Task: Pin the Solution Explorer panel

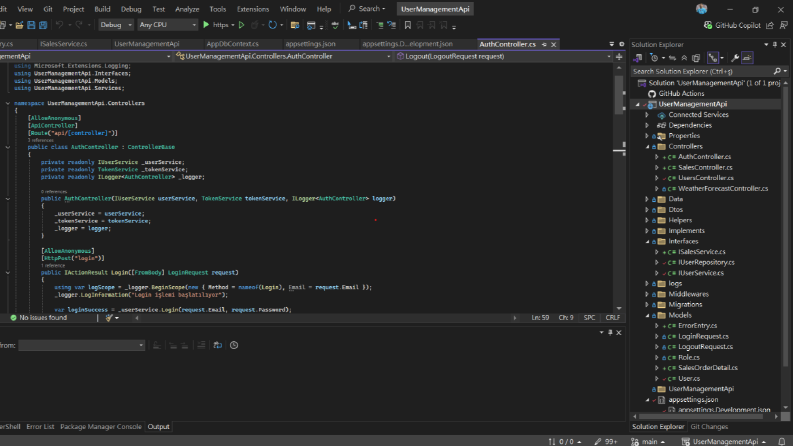Action: click(x=774, y=44)
